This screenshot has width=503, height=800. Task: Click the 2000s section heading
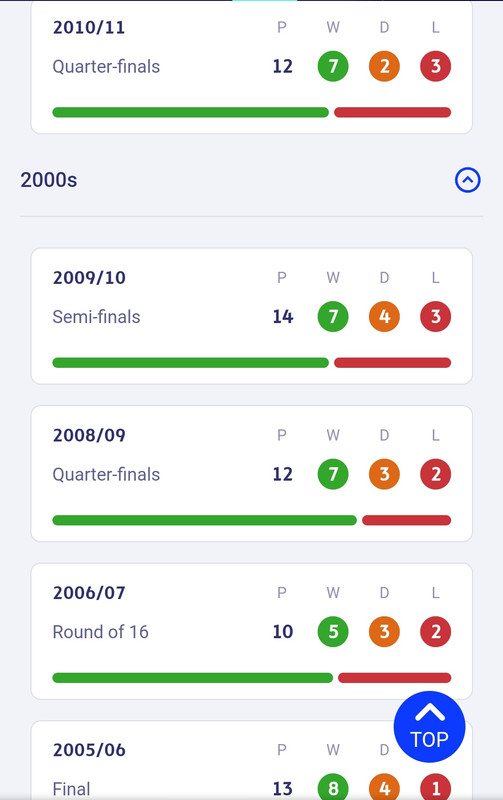pos(49,180)
